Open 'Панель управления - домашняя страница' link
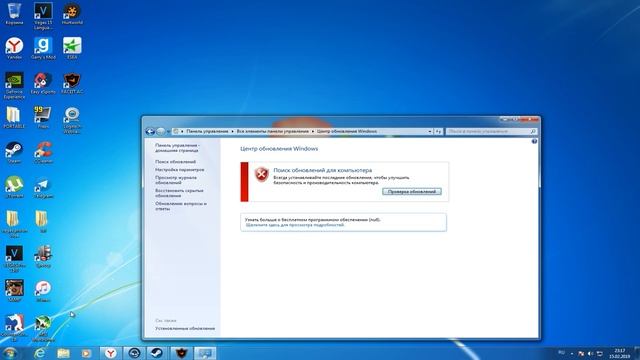Viewport: 640px width, 360px height. tap(177, 148)
